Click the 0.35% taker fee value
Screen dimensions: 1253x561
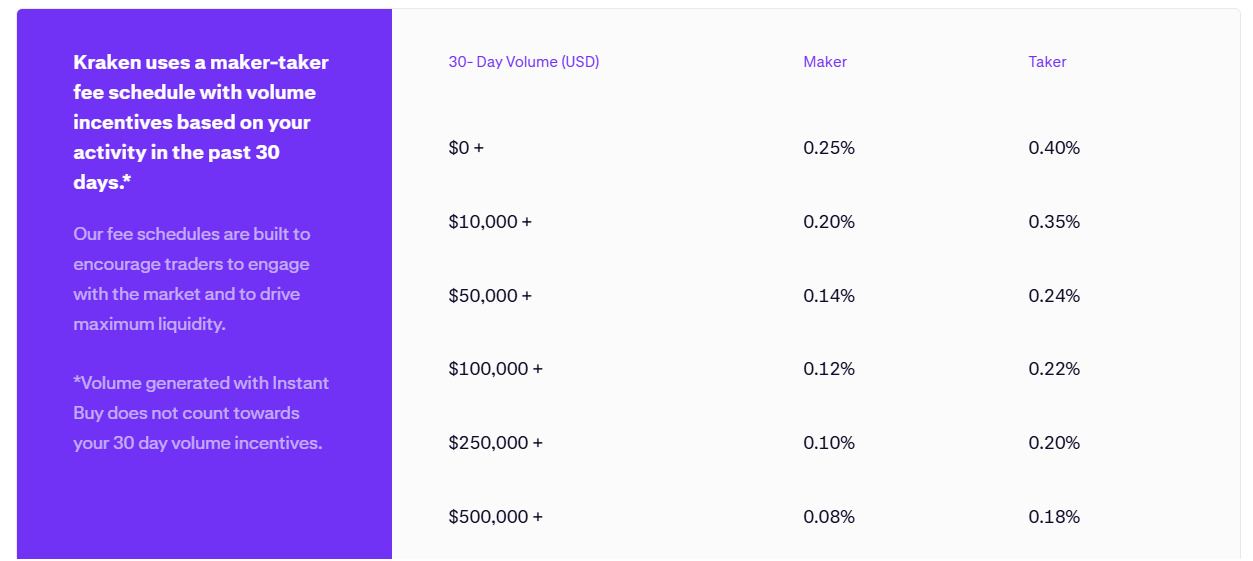(x=1054, y=222)
